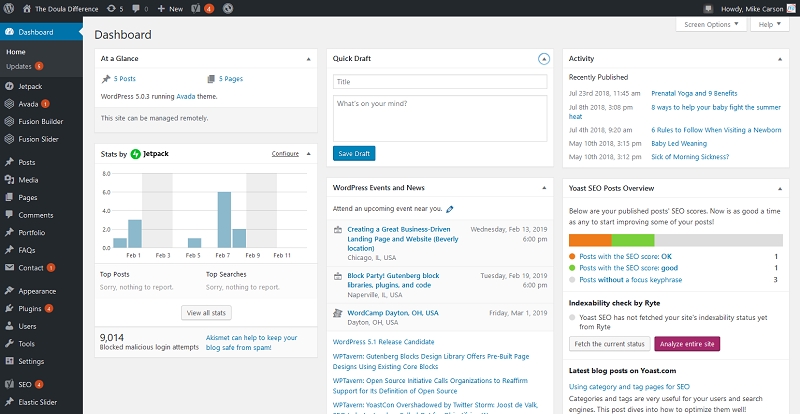
Task: Click the pencil icon to edit event location
Action: tap(450, 209)
